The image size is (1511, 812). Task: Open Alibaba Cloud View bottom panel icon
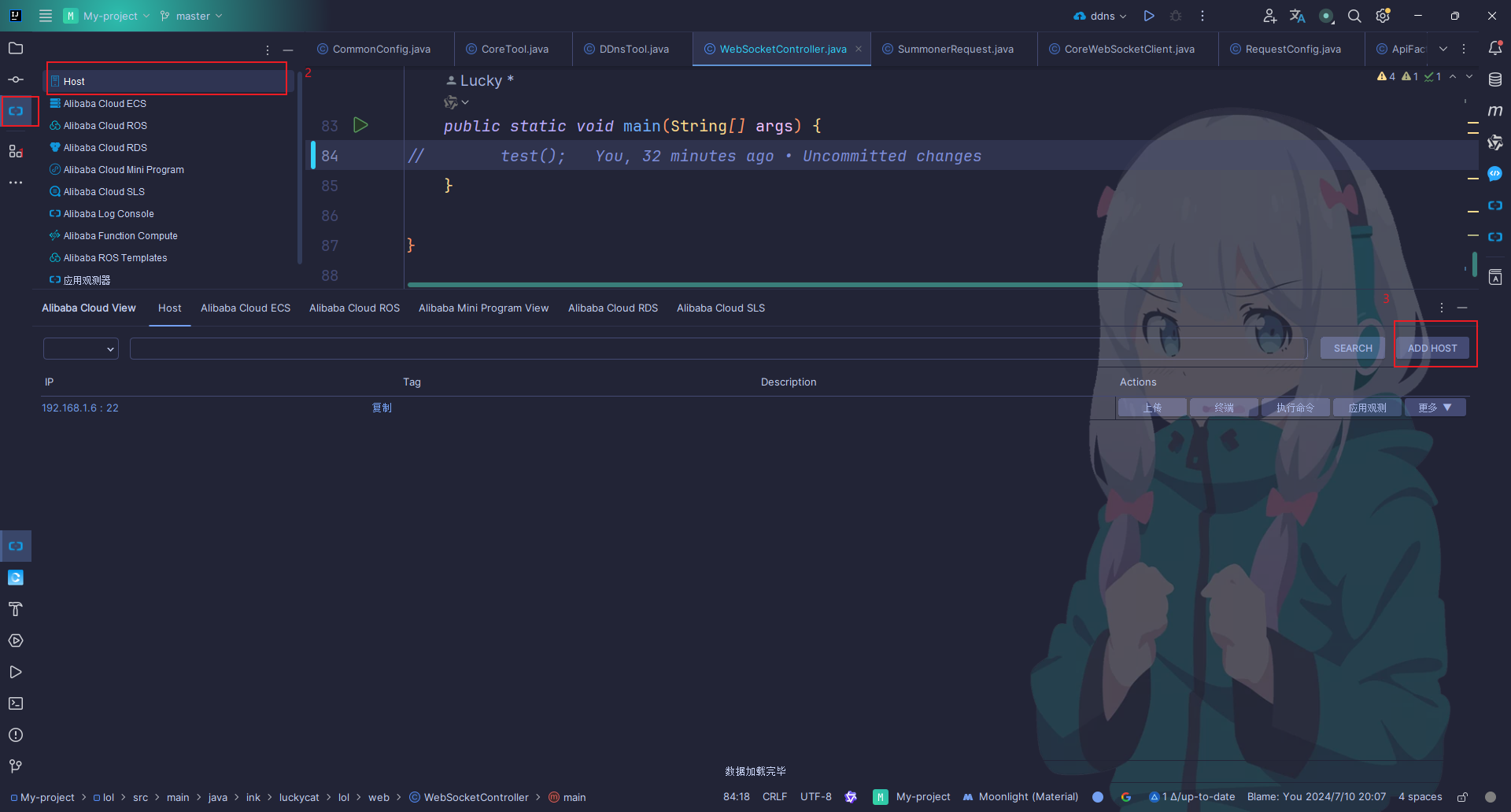pos(16,545)
